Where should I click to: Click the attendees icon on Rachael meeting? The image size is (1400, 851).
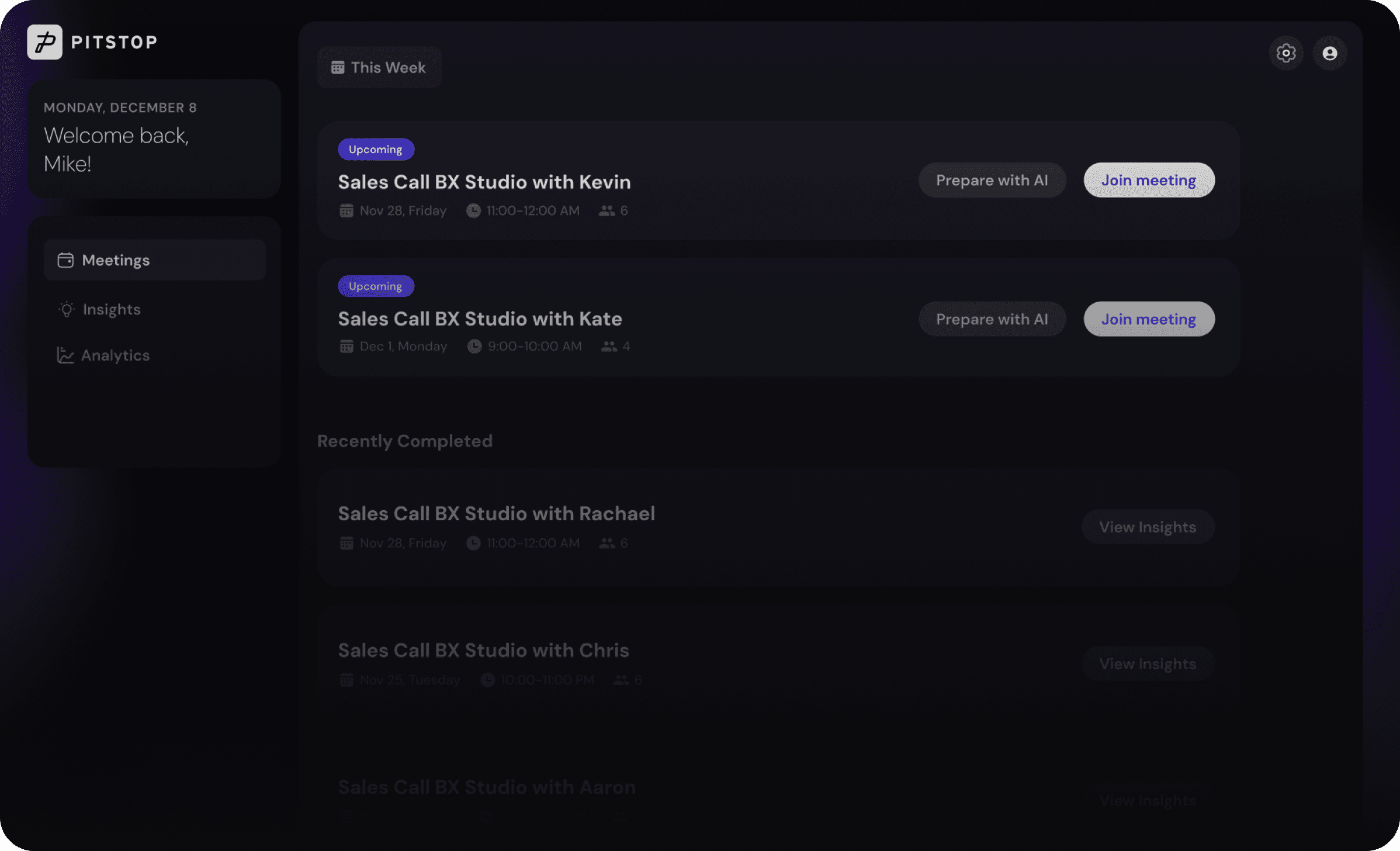click(607, 543)
